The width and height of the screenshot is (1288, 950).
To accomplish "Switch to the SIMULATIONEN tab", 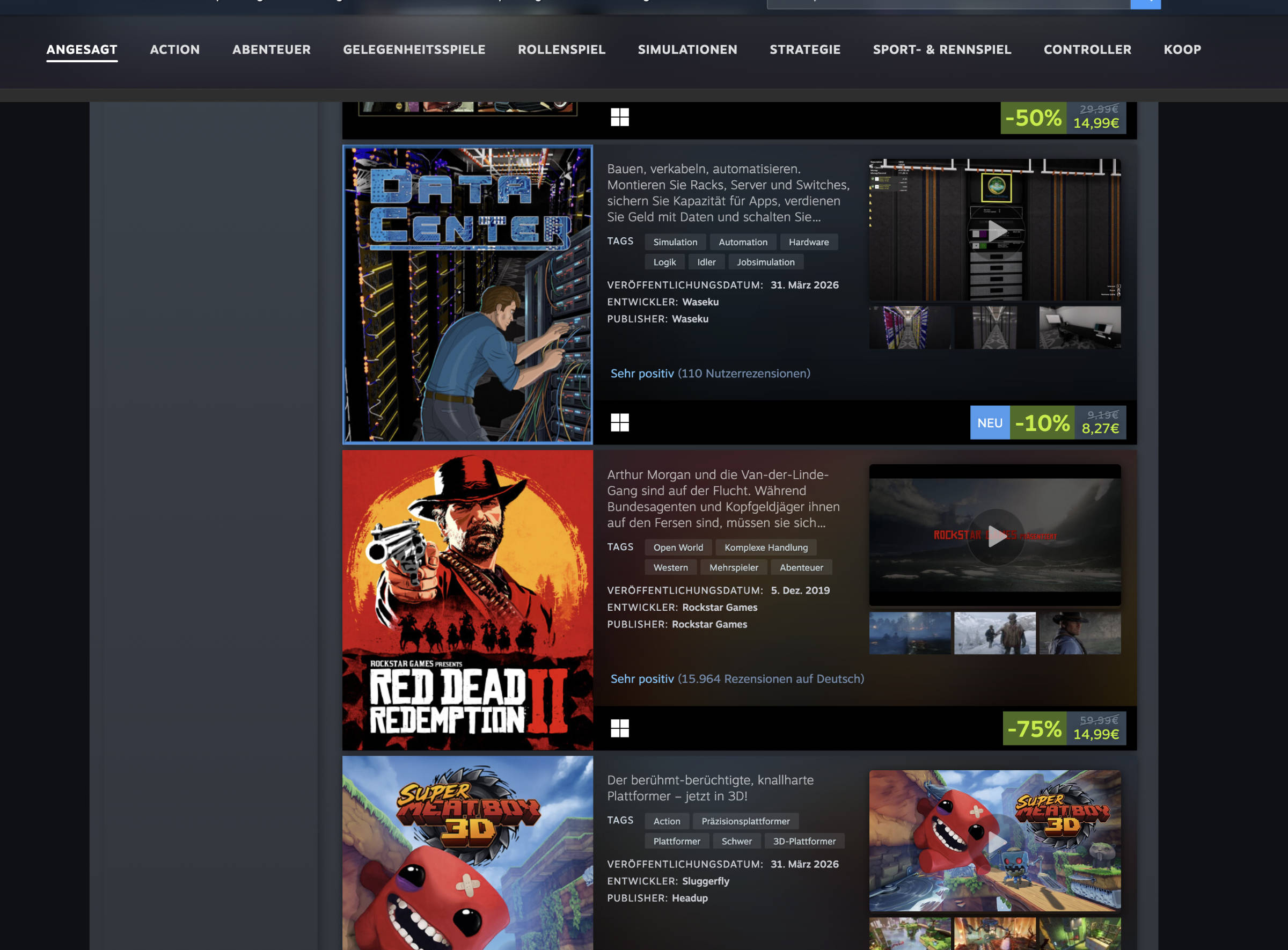I will (687, 49).
